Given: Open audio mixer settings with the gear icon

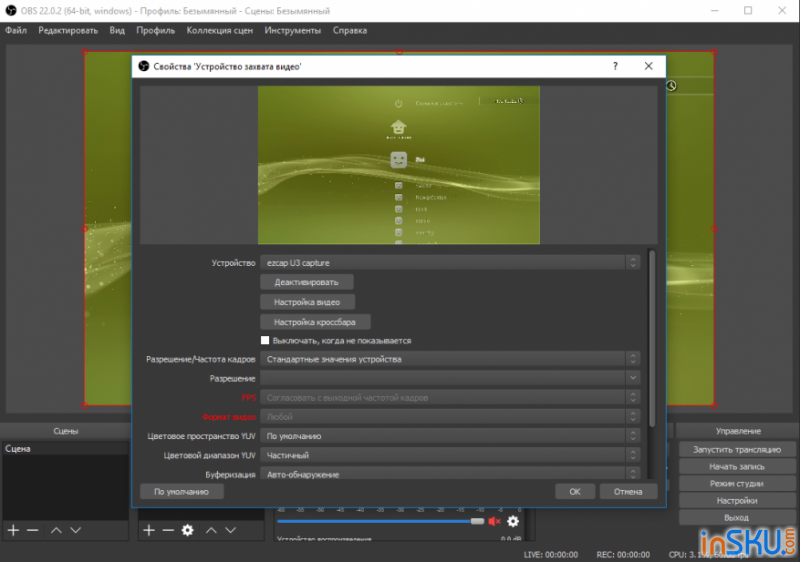Looking at the screenshot, I should click(x=513, y=521).
